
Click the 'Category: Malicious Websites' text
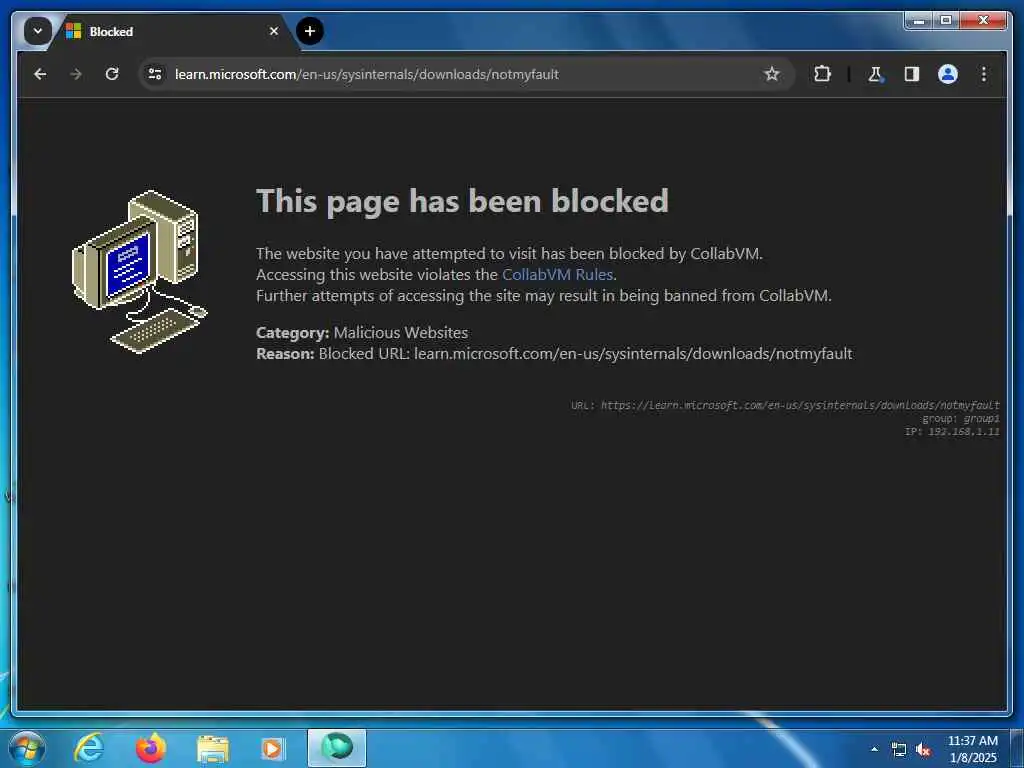click(362, 332)
